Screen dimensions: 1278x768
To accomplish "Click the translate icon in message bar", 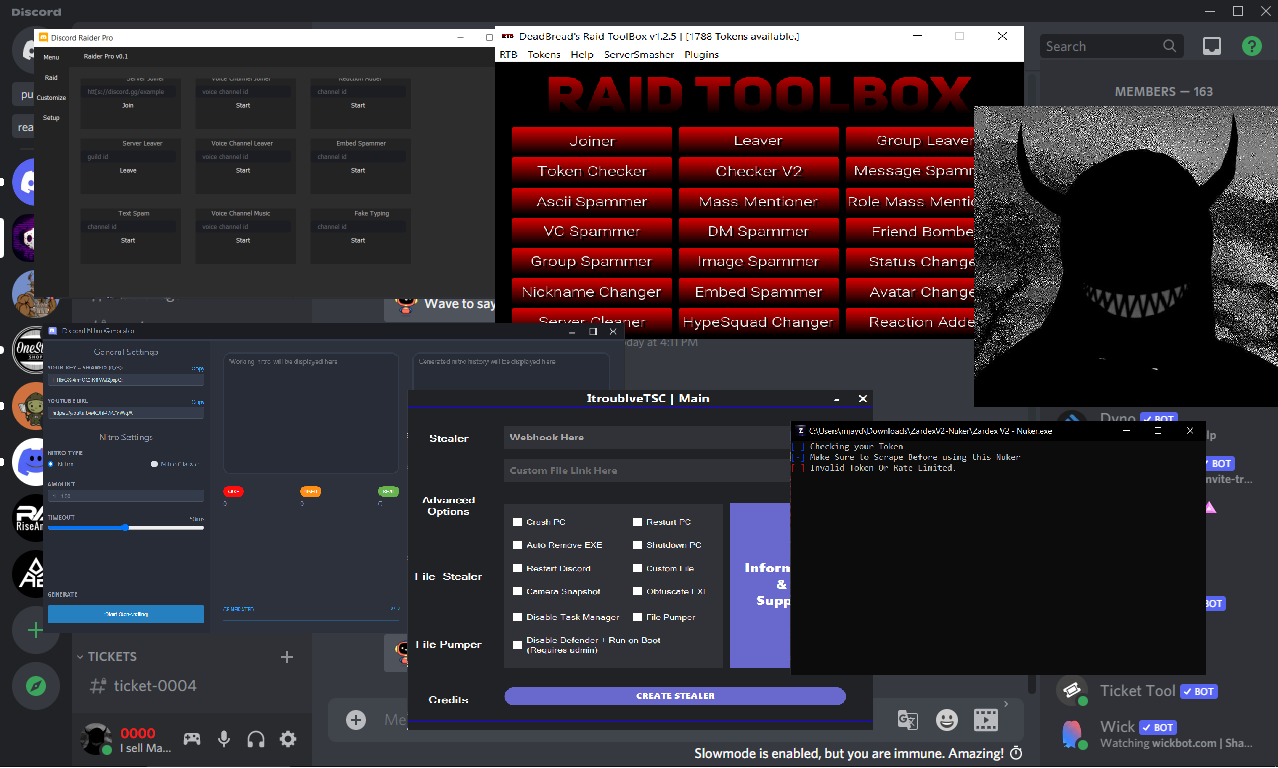I will coord(908,720).
